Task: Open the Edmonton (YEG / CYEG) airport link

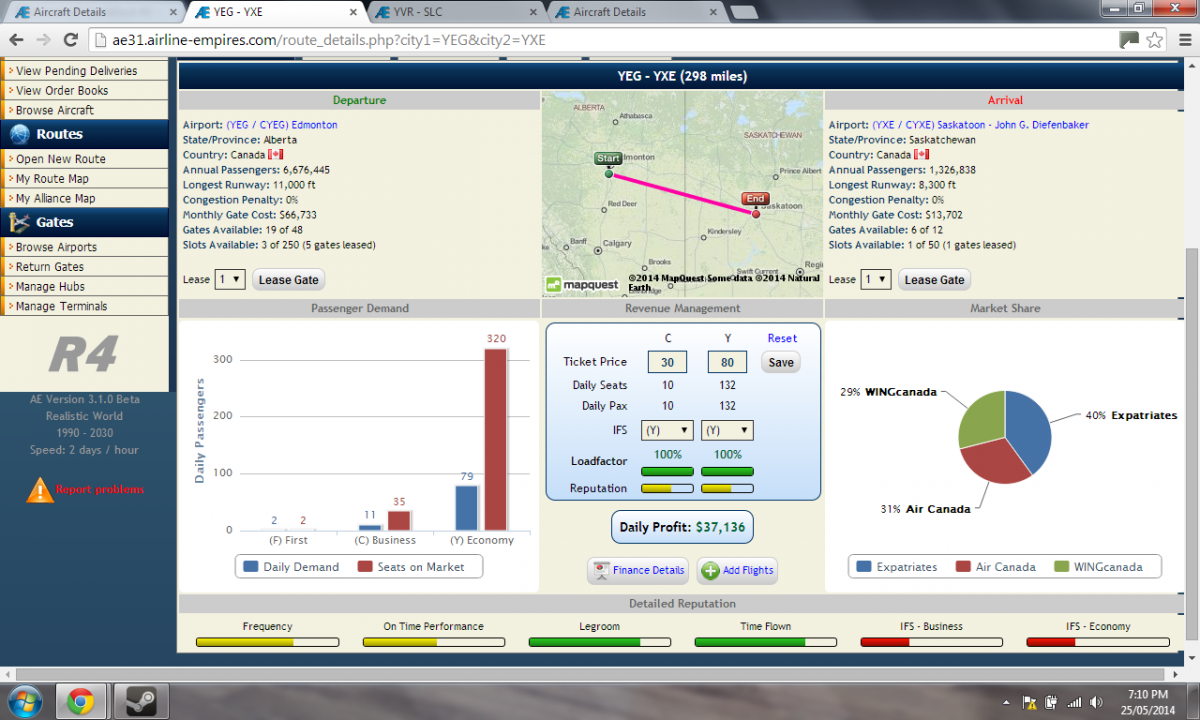Action: (x=282, y=125)
